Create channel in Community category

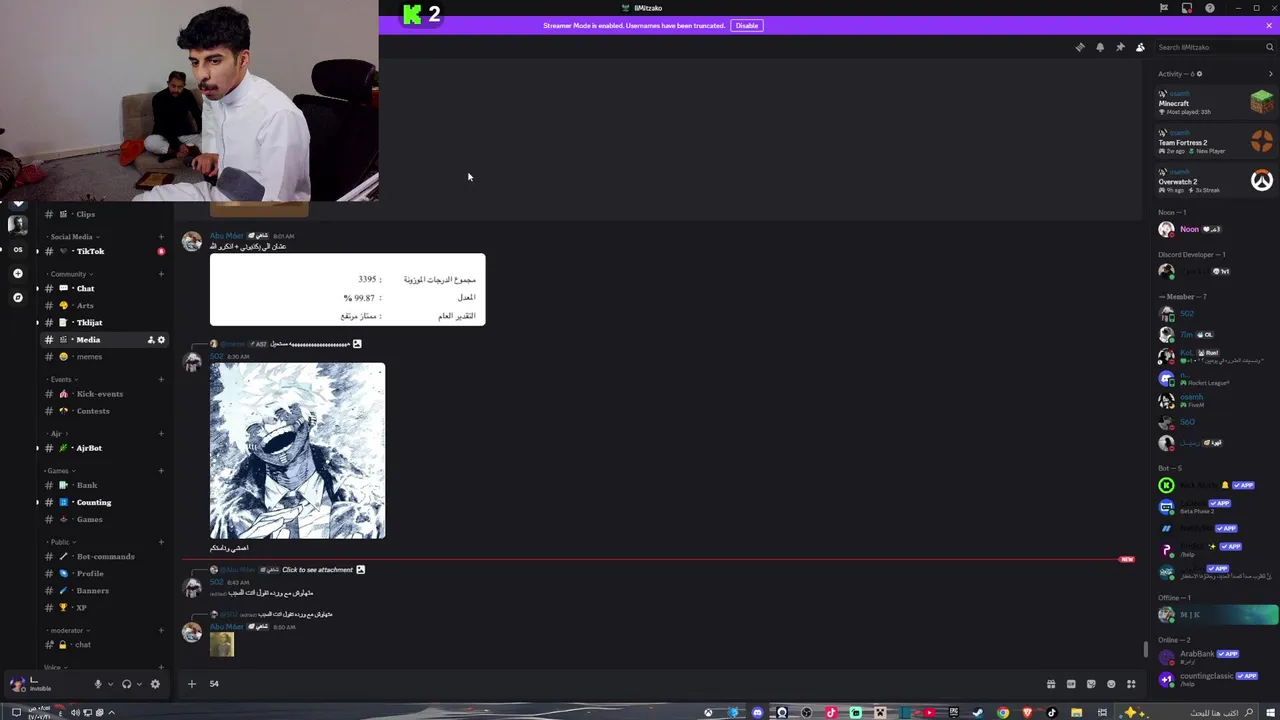pyautogui.click(x=161, y=274)
